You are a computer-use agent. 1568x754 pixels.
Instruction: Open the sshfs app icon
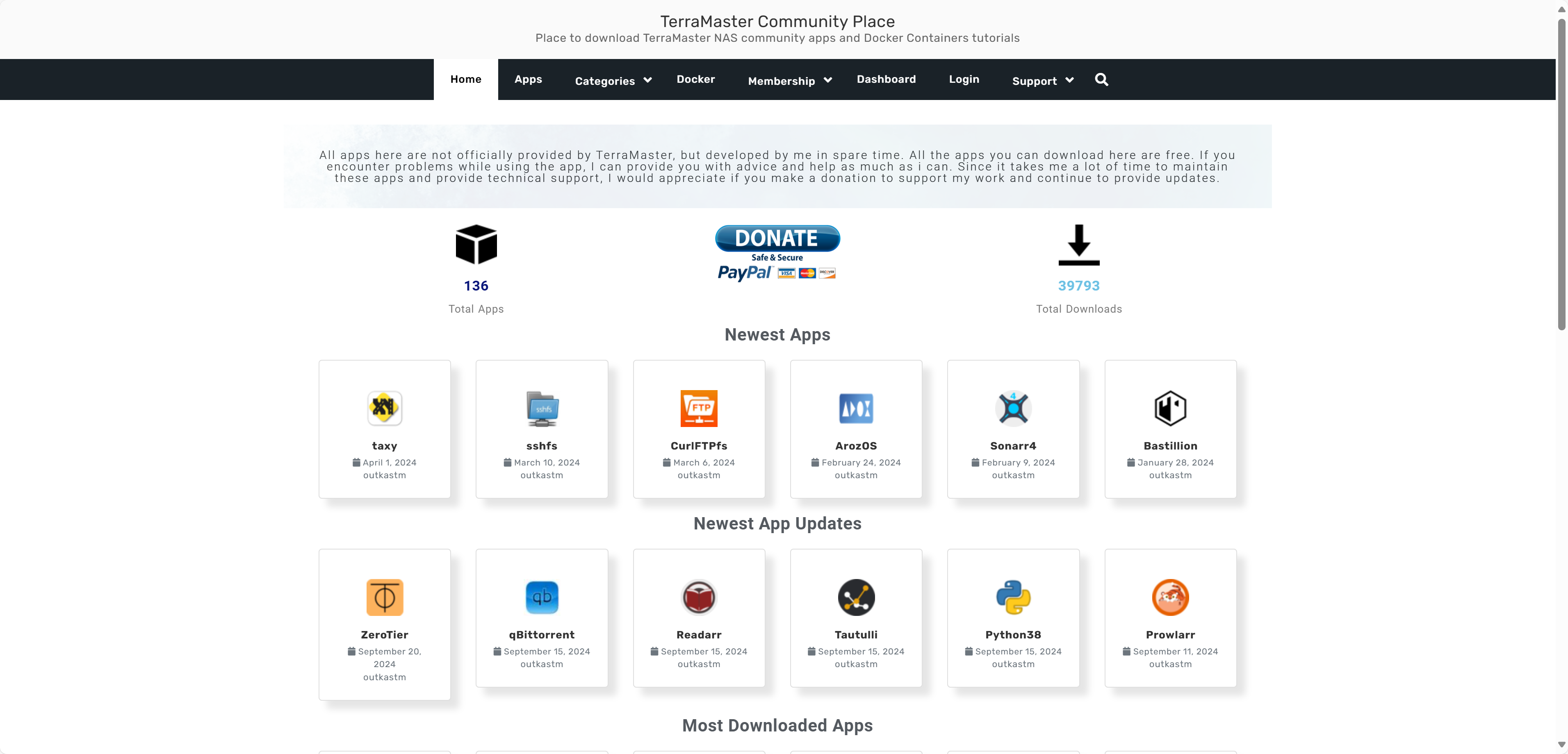(542, 408)
